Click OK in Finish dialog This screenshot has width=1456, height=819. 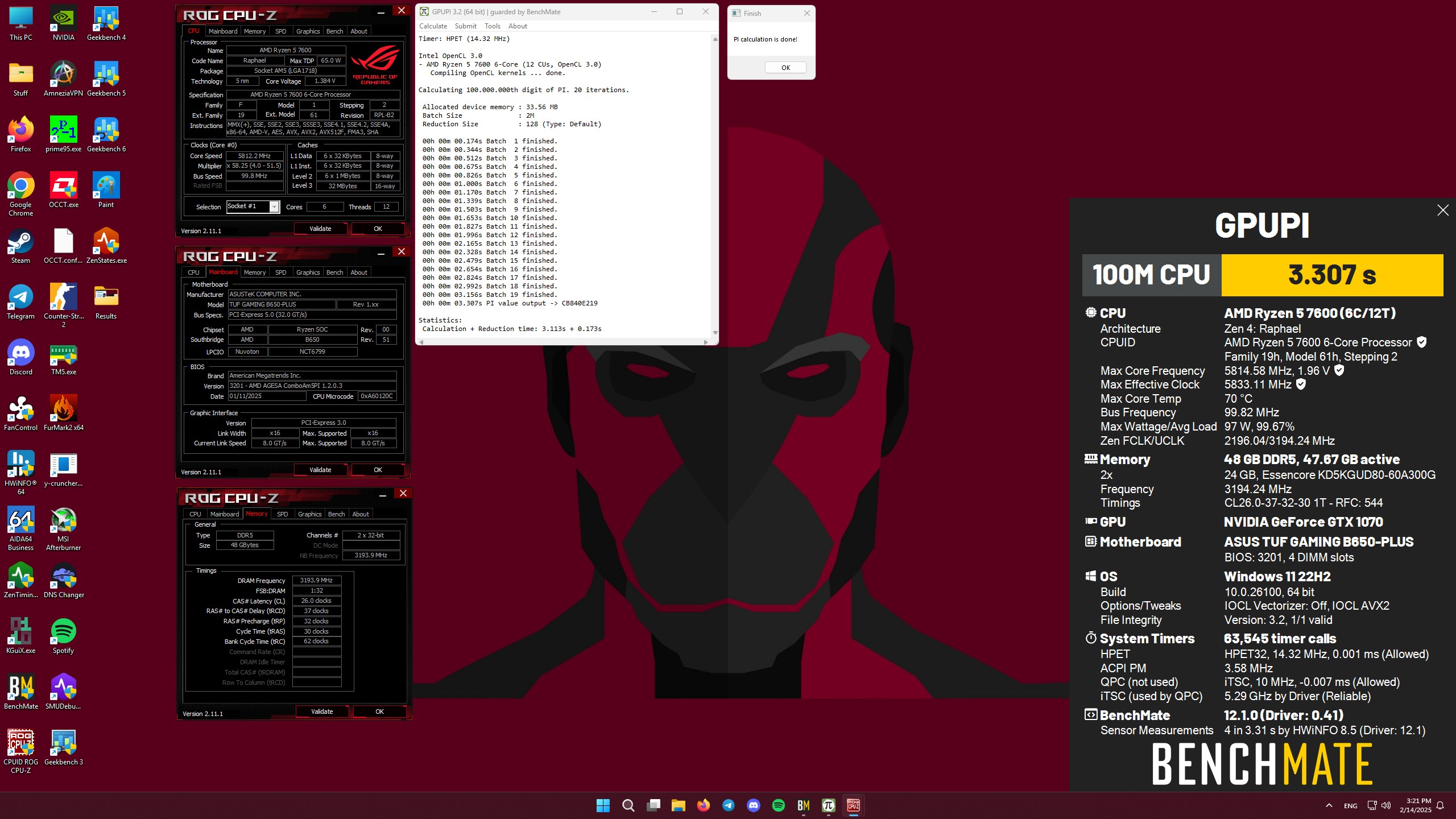click(x=785, y=68)
